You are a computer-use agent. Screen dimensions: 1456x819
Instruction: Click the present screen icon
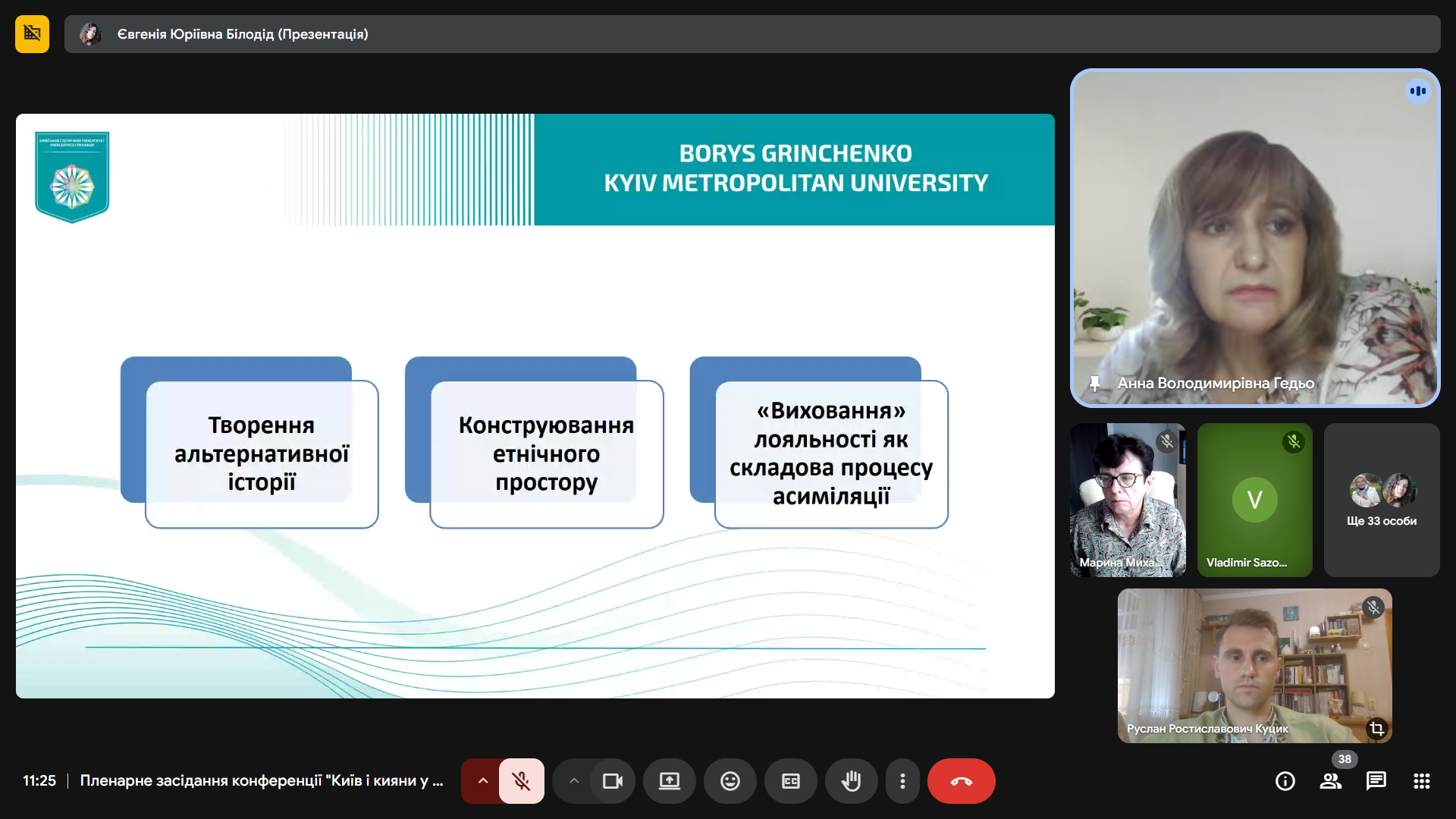click(x=669, y=781)
